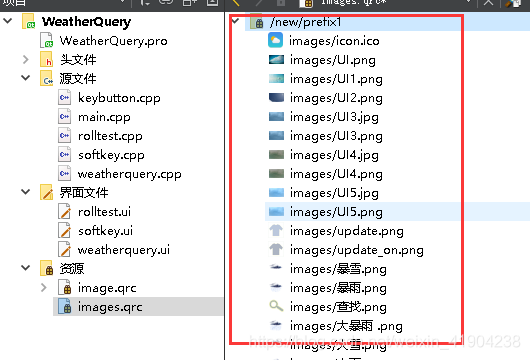Select images/大暴雨 .png resource entry
Viewport: 530px width, 360px height.
pyautogui.click(x=346, y=326)
